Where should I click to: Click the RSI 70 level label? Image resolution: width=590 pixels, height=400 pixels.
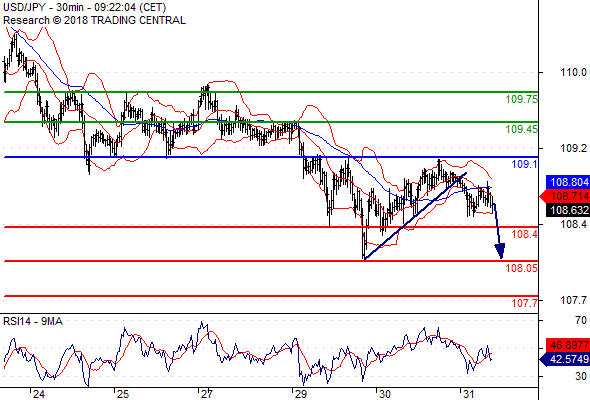point(581,320)
